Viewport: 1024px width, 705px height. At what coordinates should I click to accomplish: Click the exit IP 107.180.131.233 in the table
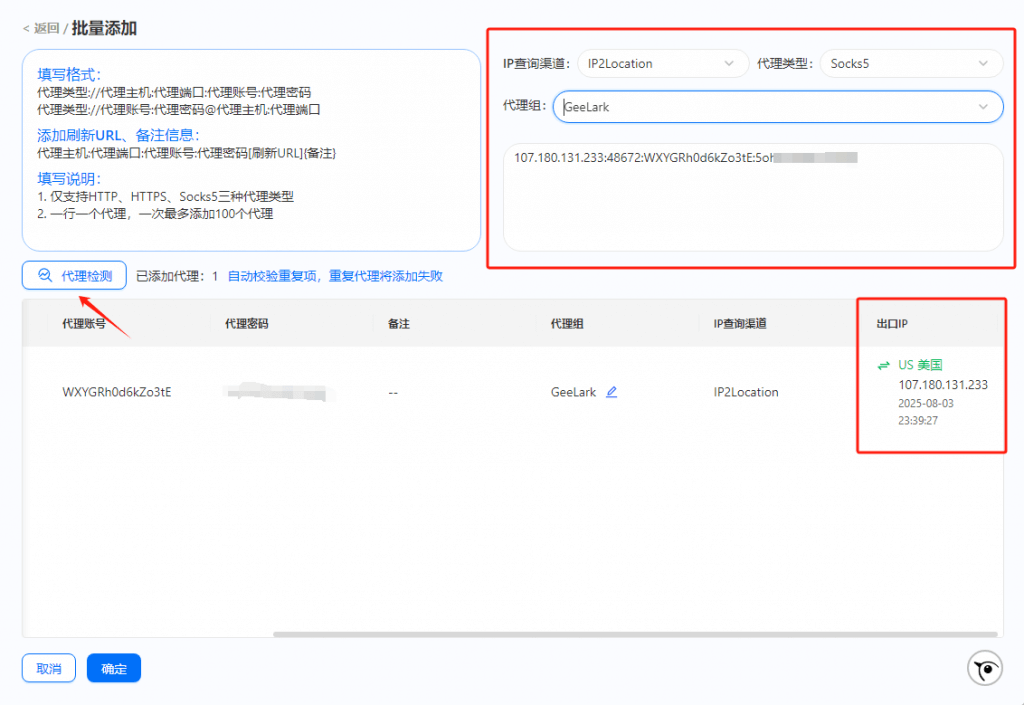click(942, 385)
